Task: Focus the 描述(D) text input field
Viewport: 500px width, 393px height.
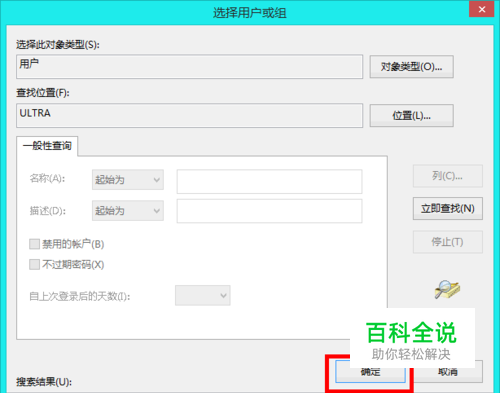Action: click(x=269, y=211)
